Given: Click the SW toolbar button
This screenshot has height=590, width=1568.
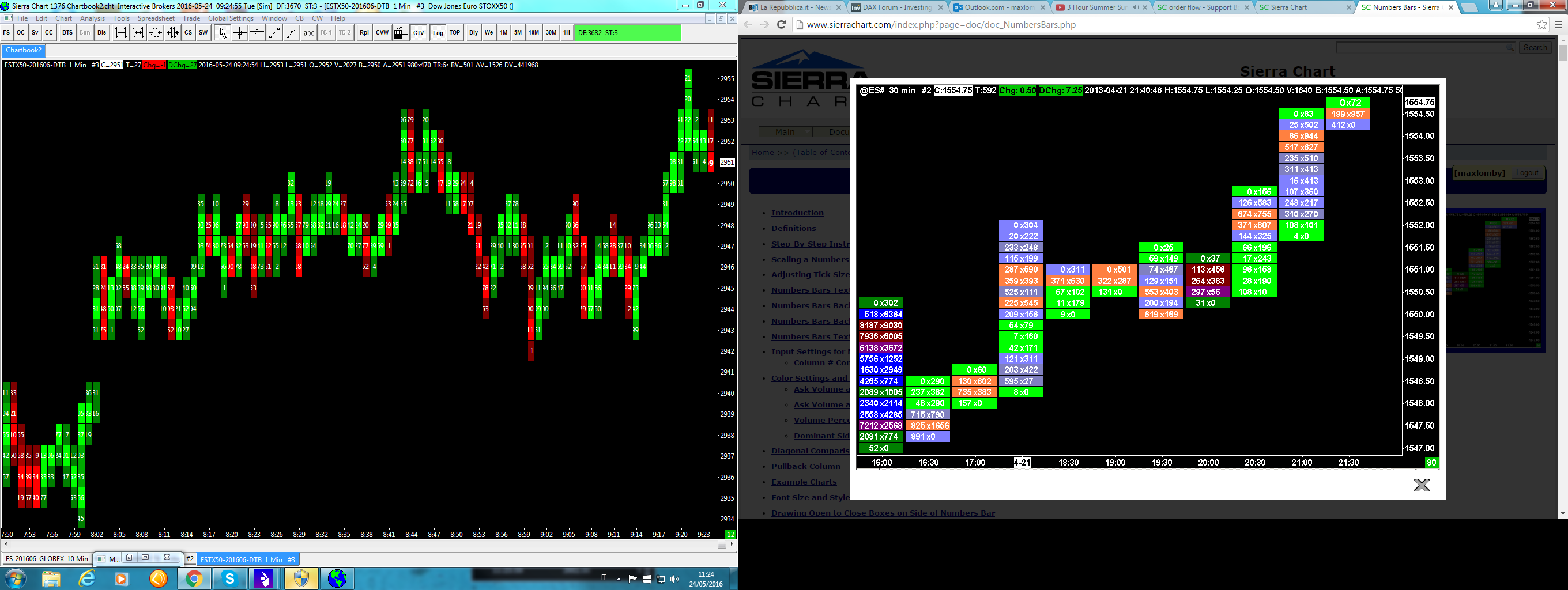Looking at the screenshot, I should tap(203, 33).
